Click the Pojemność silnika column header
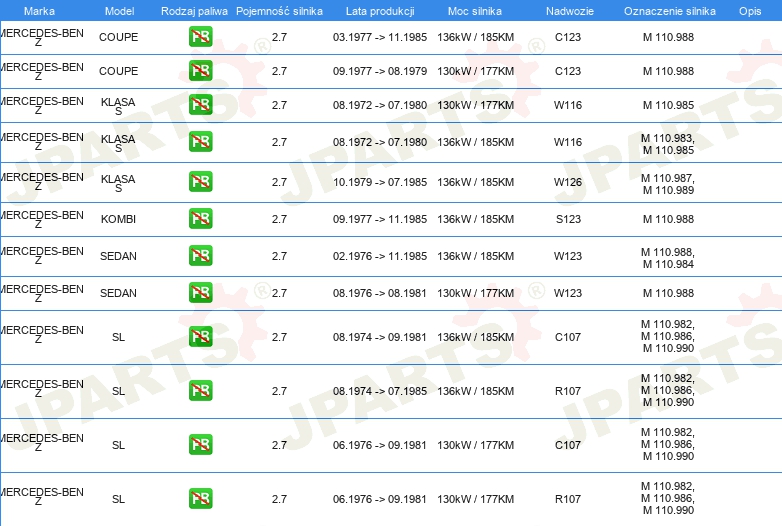The image size is (782, 526). click(x=279, y=11)
